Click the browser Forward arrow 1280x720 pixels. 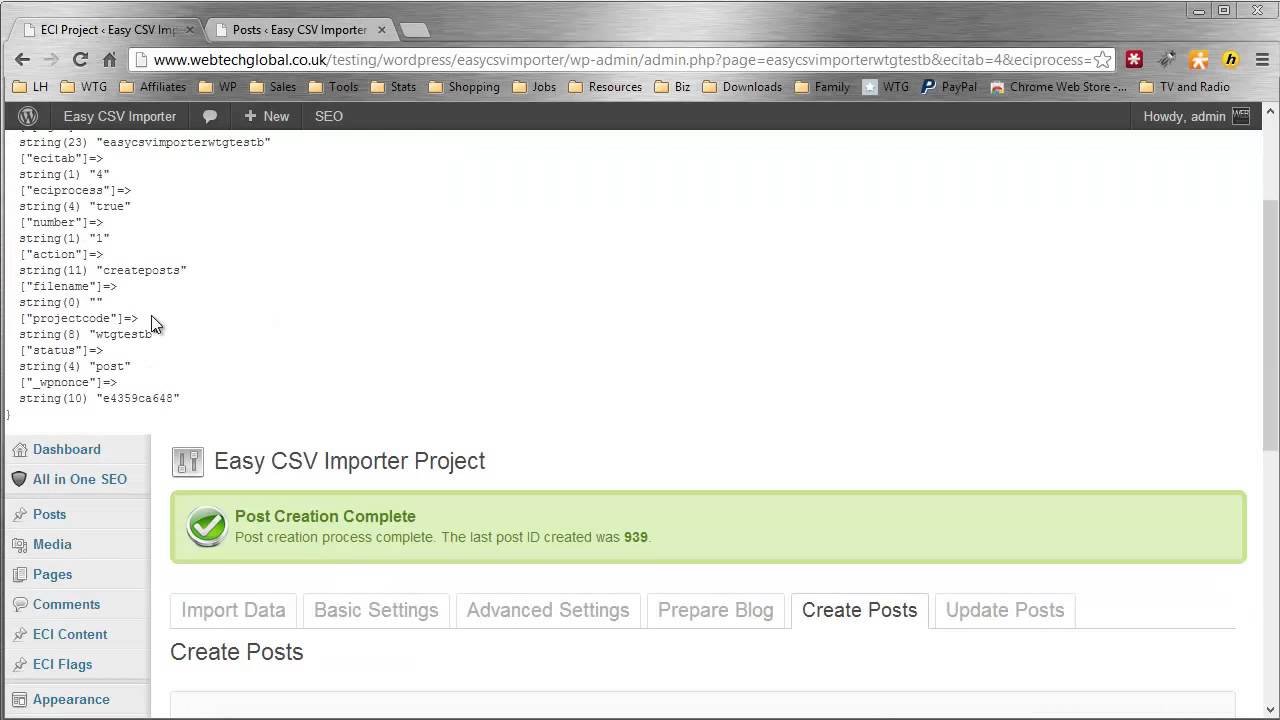[52, 60]
